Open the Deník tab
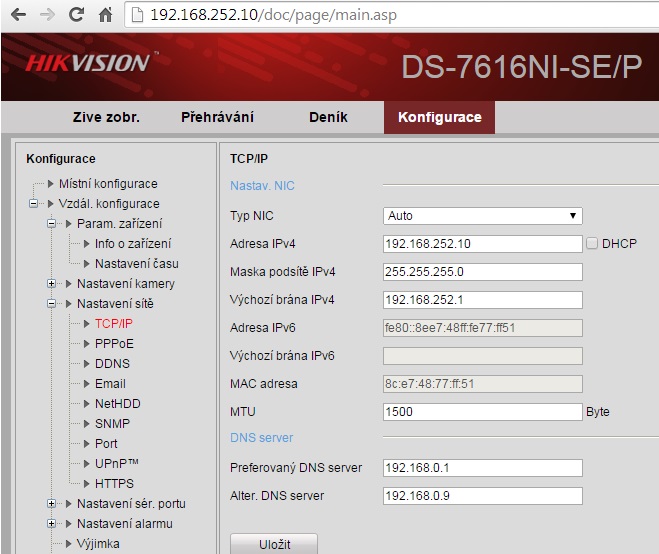This screenshot has width=659, height=554. click(328, 117)
